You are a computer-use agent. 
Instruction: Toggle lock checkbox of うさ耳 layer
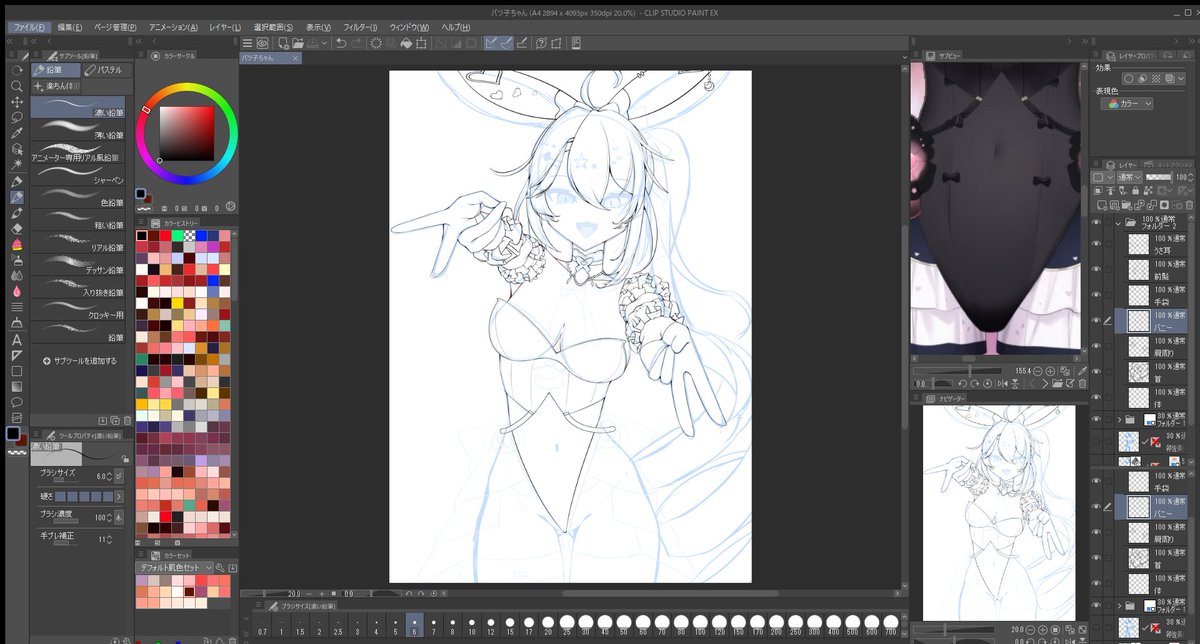point(1108,244)
